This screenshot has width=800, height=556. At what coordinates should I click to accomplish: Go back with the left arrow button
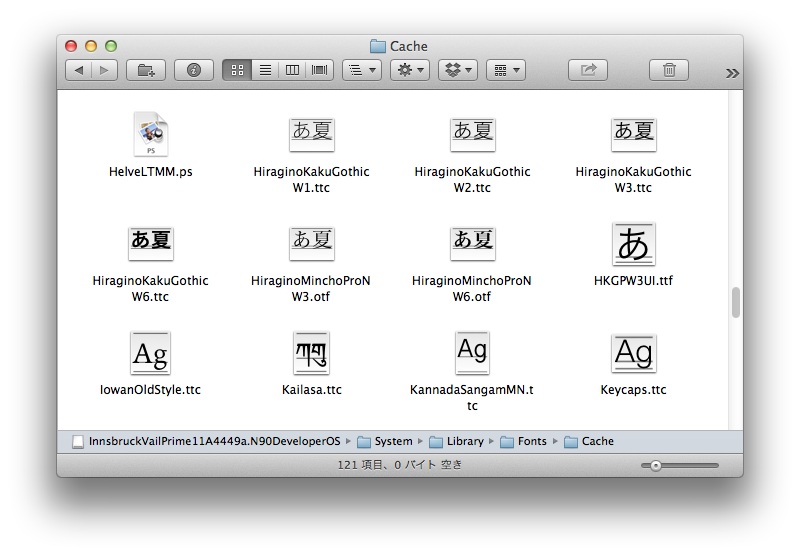click(x=79, y=70)
